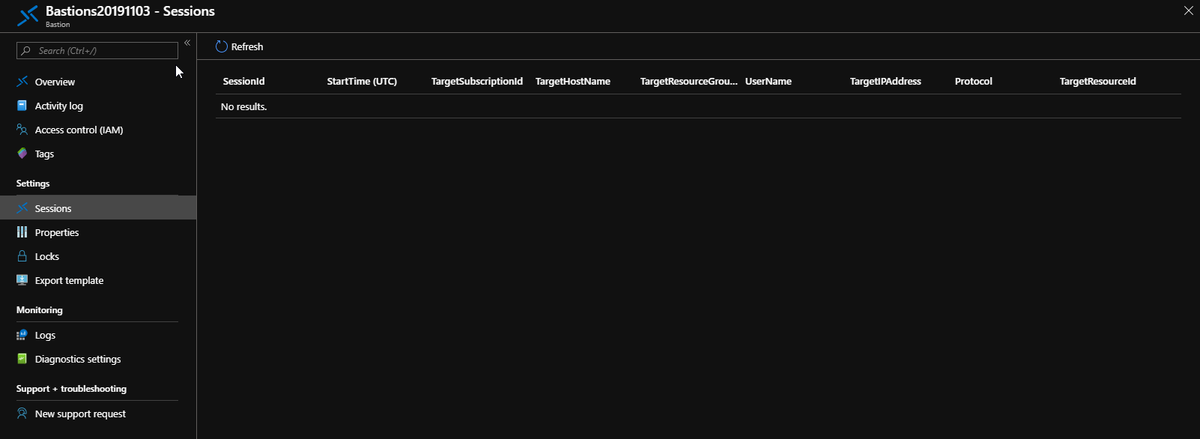
Task: Click the Activity log icon
Action: coord(23,106)
